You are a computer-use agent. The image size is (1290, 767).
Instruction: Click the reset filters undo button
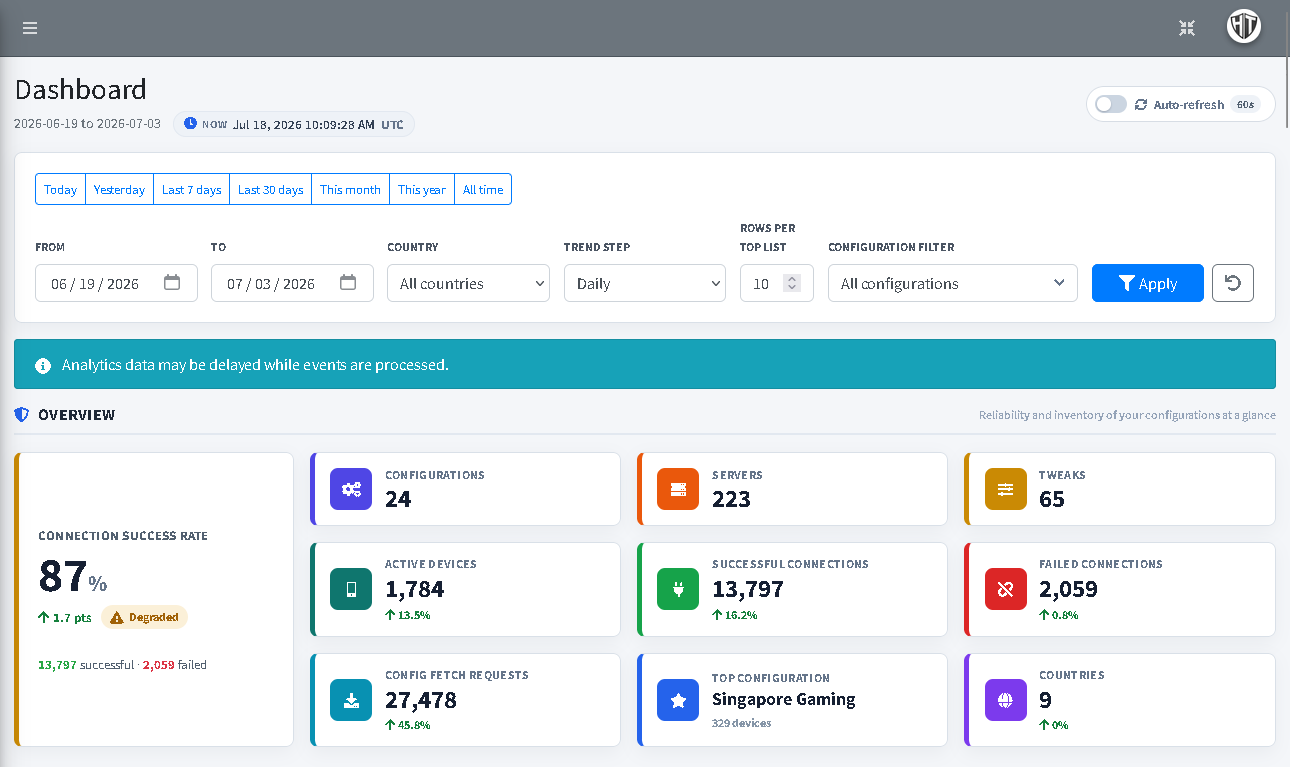1233,283
